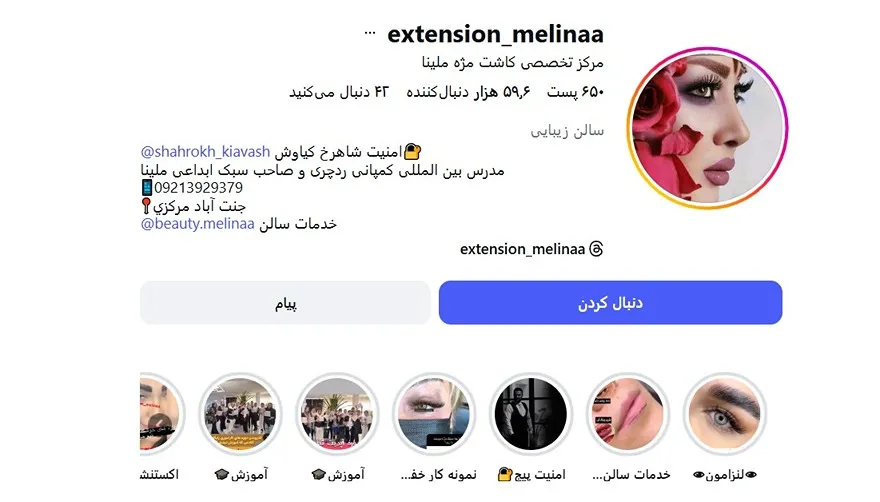Open the خدمات سالن lips highlight

627,414
